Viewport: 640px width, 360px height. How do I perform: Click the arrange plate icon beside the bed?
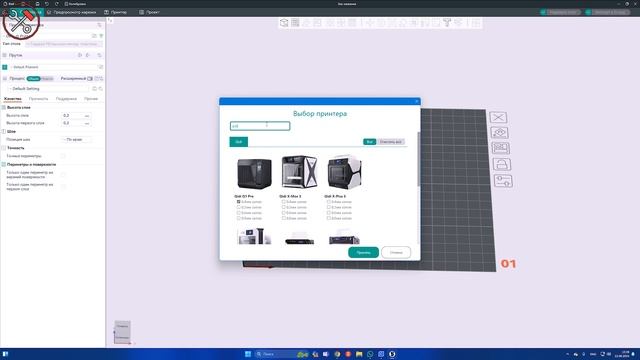tap(500, 148)
